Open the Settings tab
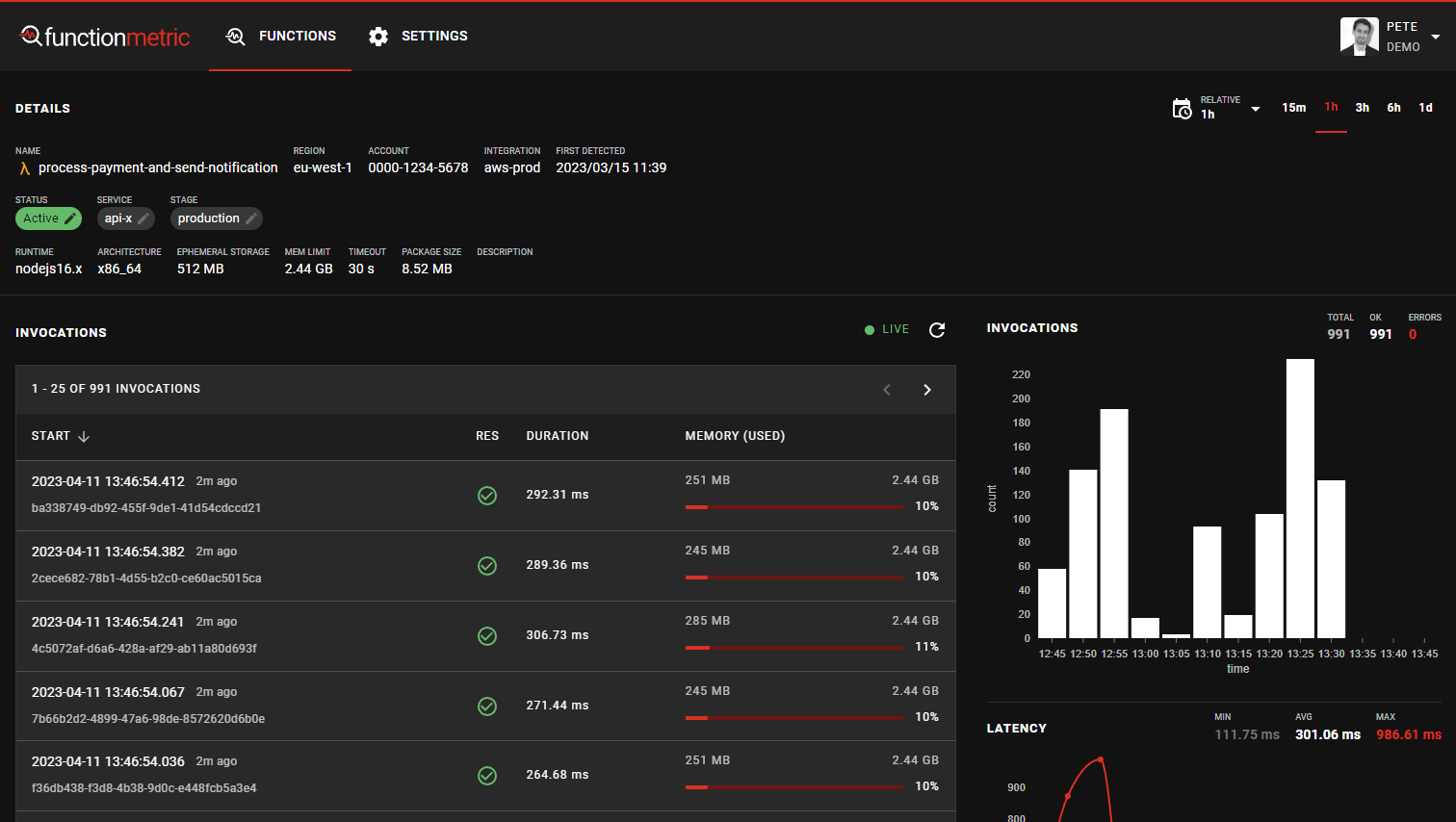Viewport: 1456px width, 822px height. [x=418, y=37]
